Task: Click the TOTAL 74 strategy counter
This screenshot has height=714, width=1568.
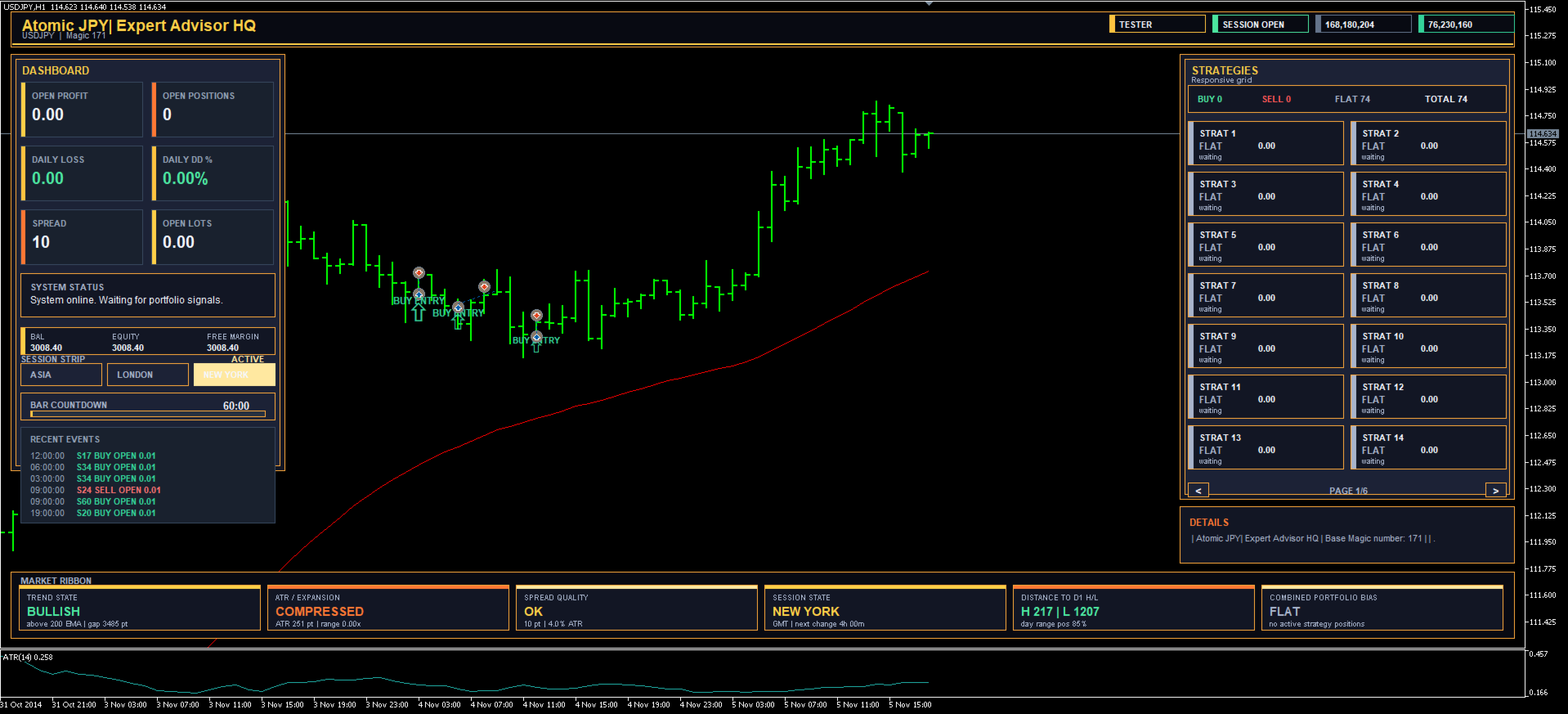Action: [x=1446, y=99]
